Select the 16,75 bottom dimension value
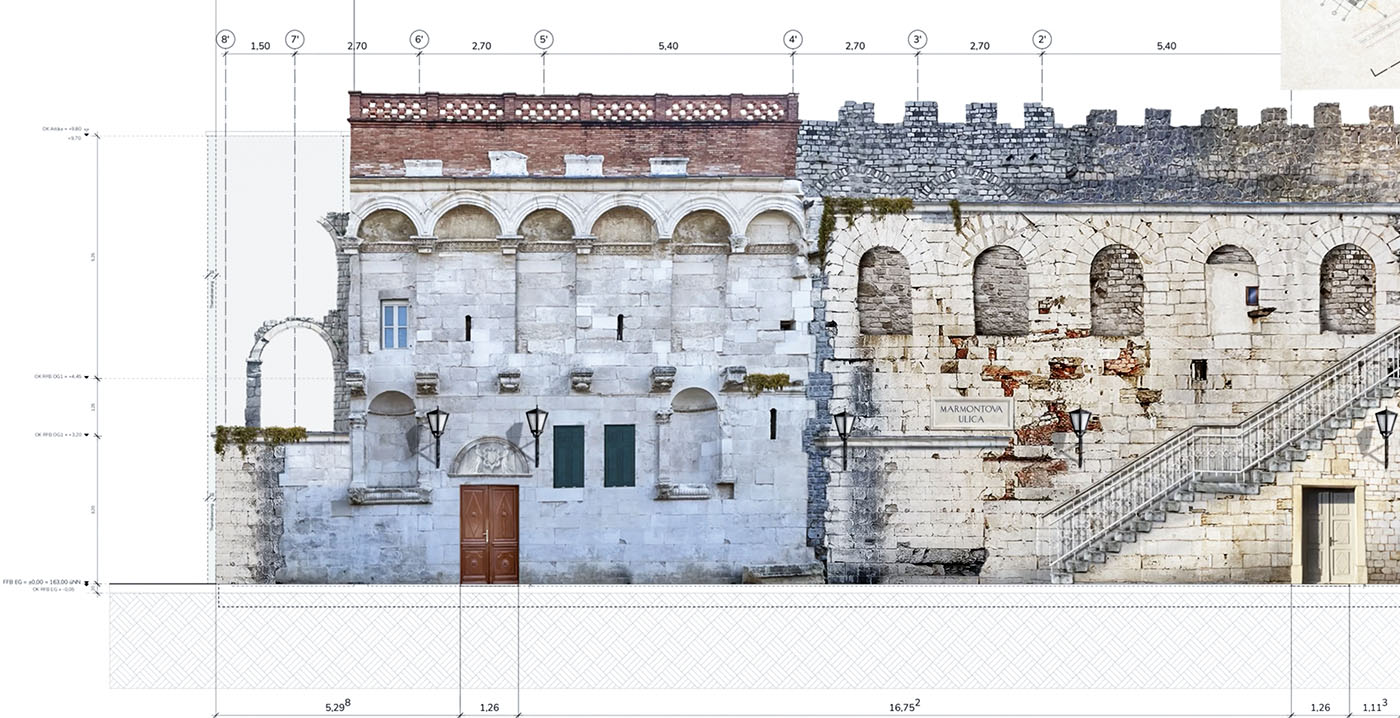The width and height of the screenshot is (1400, 718). [x=904, y=706]
